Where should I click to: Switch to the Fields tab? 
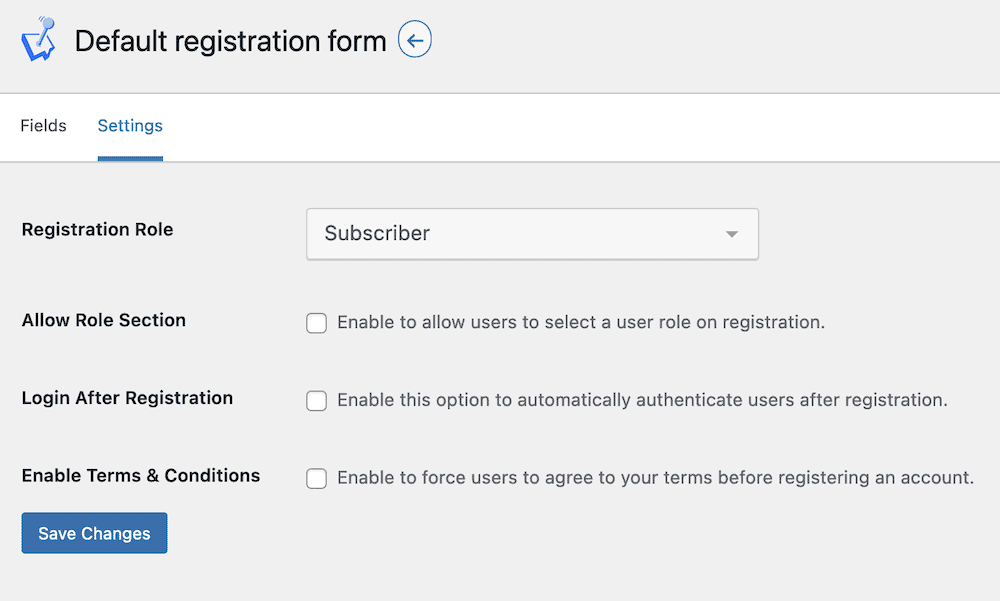tap(43, 126)
